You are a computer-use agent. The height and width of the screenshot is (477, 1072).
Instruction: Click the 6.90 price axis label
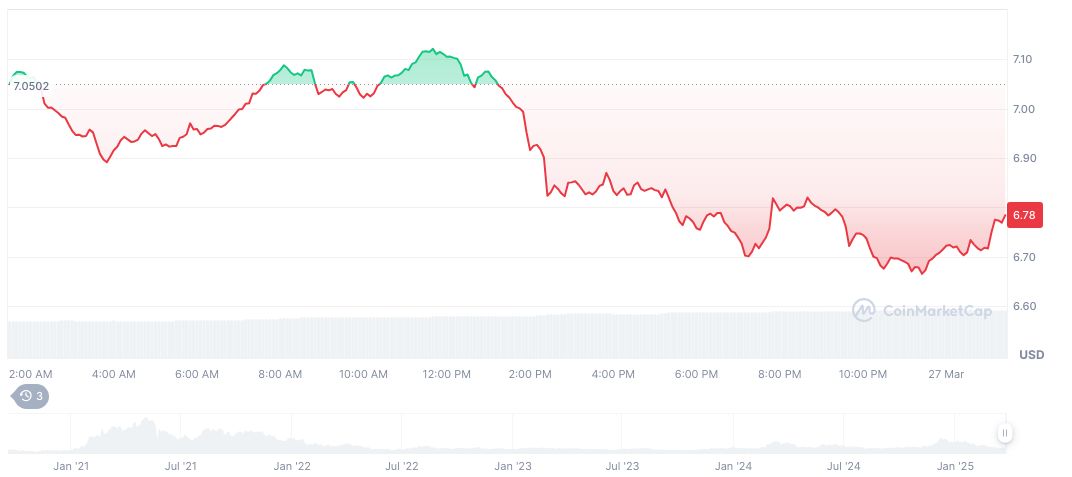pyautogui.click(x=1022, y=159)
